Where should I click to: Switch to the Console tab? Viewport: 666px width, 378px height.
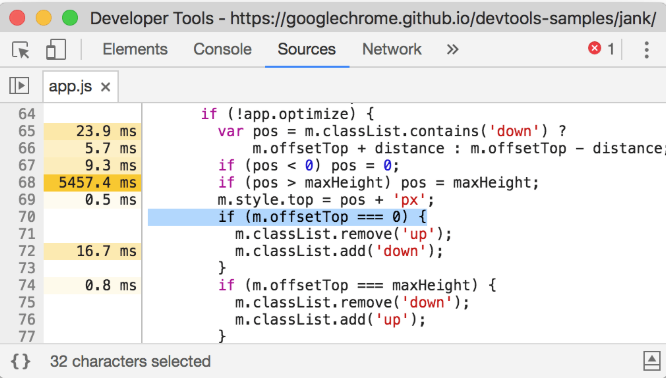point(223,49)
